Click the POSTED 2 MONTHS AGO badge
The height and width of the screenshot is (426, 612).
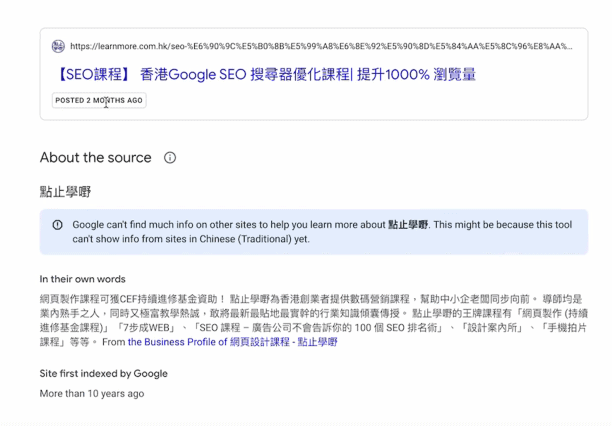(99, 100)
